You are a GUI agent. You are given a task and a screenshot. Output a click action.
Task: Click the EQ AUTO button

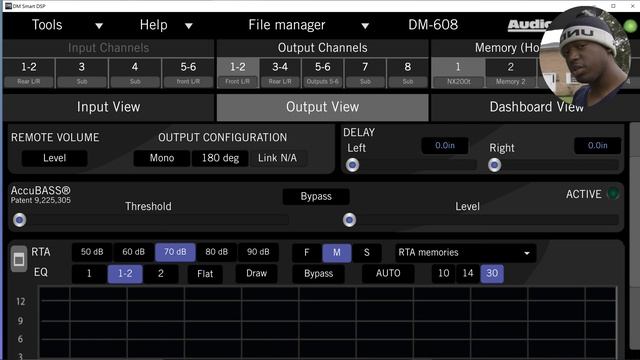click(x=388, y=273)
